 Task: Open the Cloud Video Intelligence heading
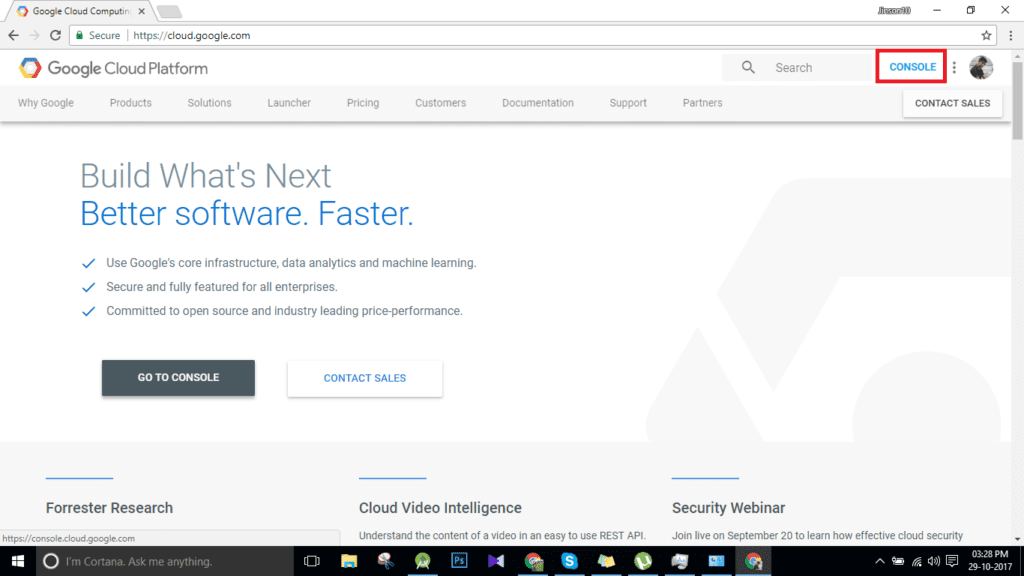[440, 507]
